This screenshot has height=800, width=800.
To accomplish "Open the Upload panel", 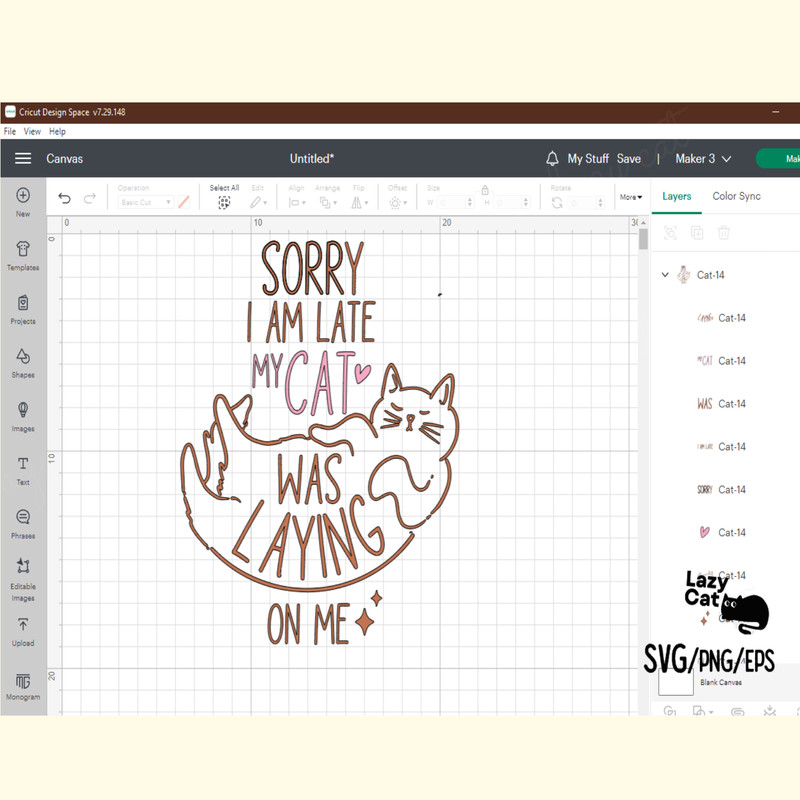I will click(23, 627).
